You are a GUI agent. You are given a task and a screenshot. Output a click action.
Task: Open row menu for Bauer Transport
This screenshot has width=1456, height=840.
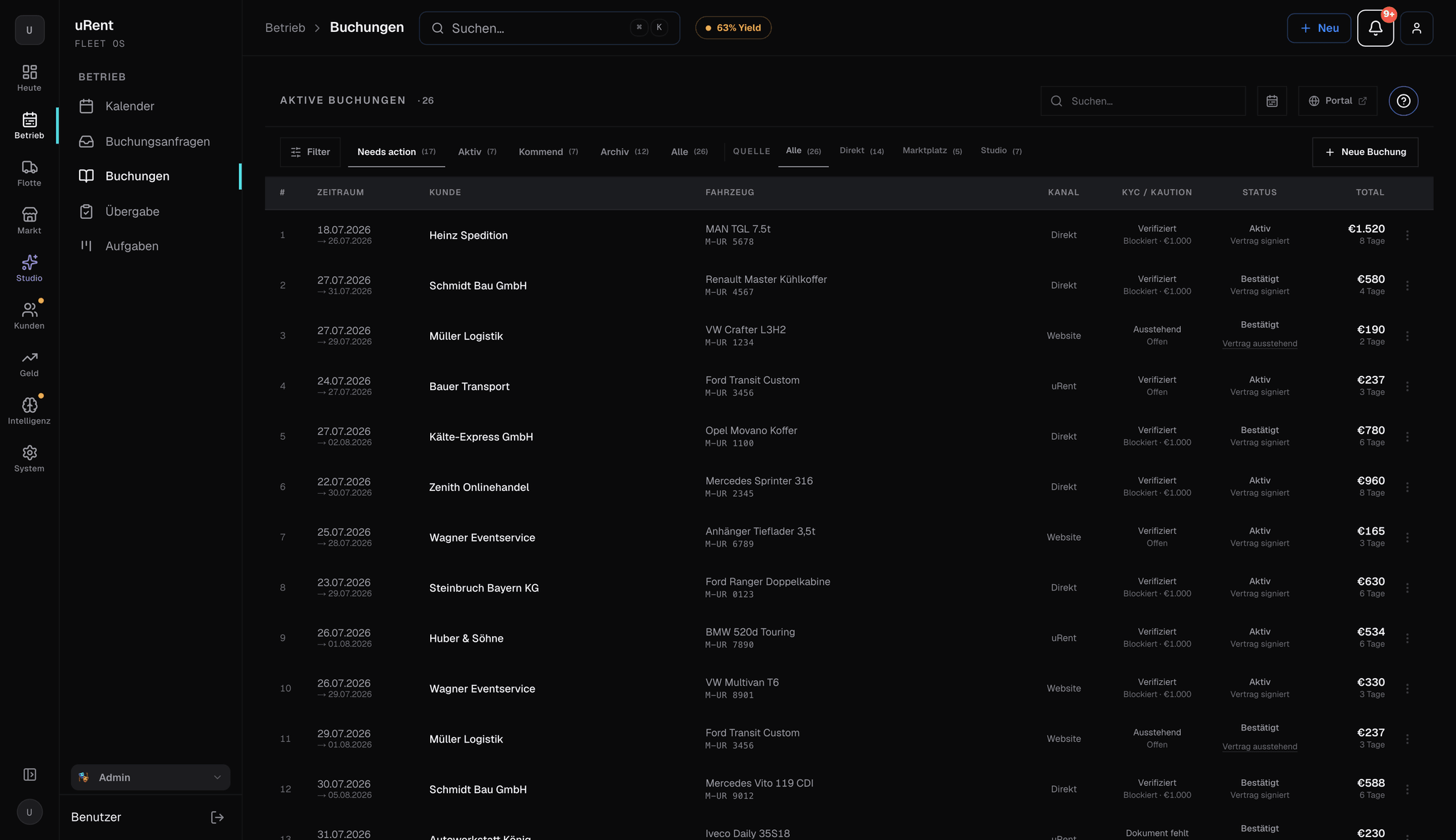[x=1407, y=387]
